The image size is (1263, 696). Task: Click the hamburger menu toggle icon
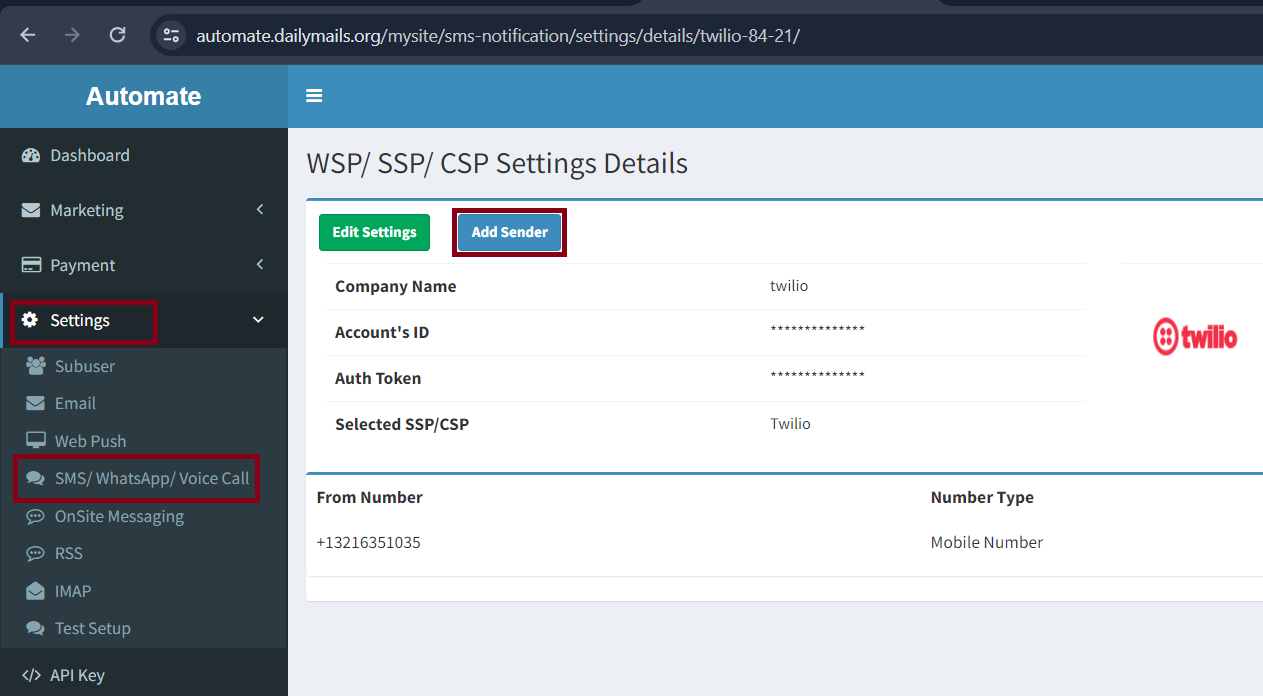pos(314,96)
